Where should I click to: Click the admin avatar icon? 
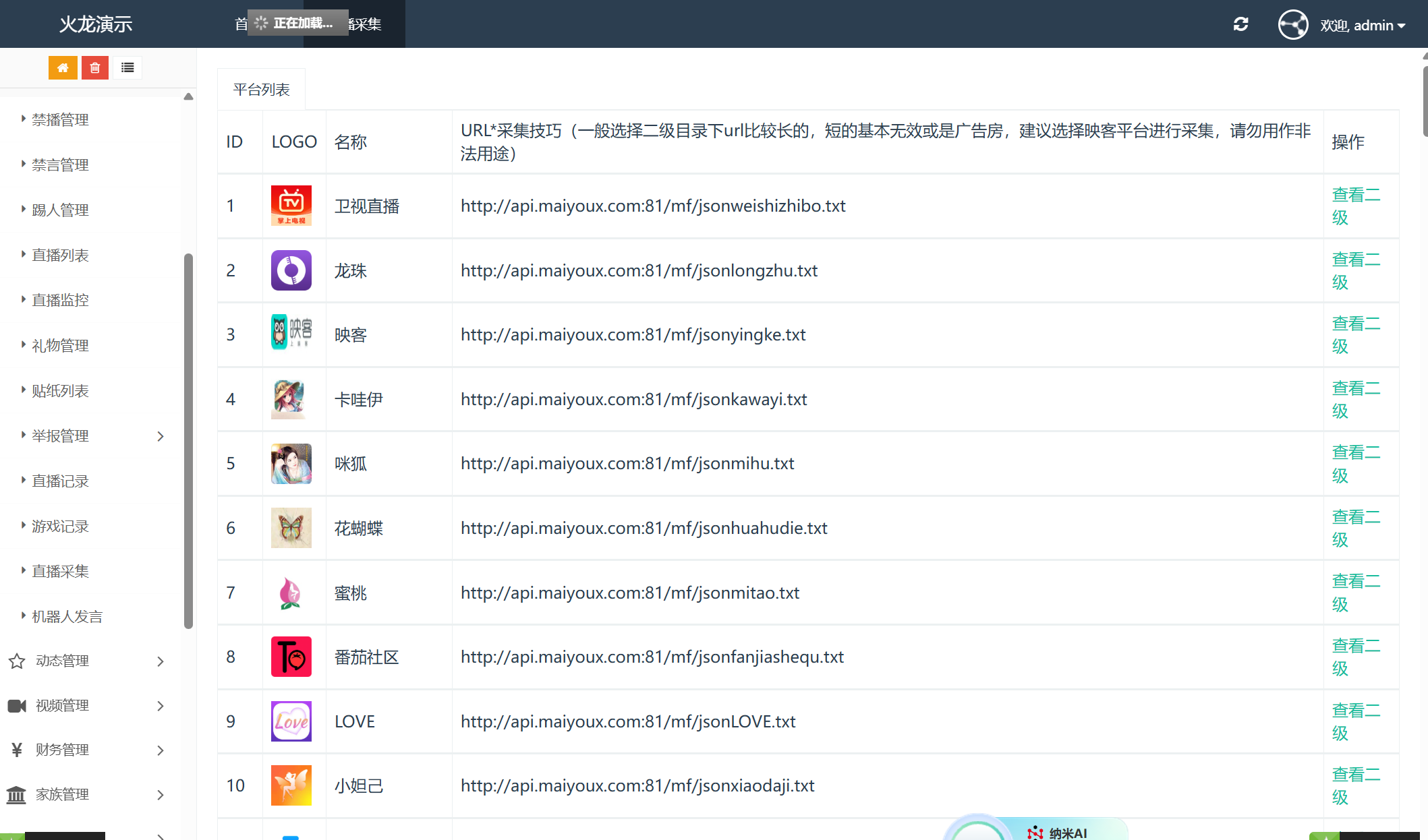[x=1292, y=25]
